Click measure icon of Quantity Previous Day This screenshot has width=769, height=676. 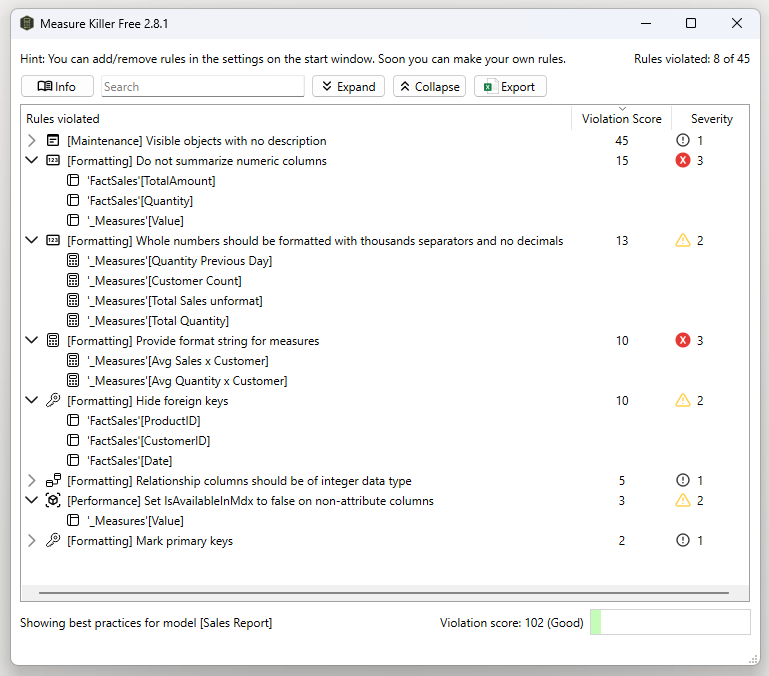click(x=73, y=260)
